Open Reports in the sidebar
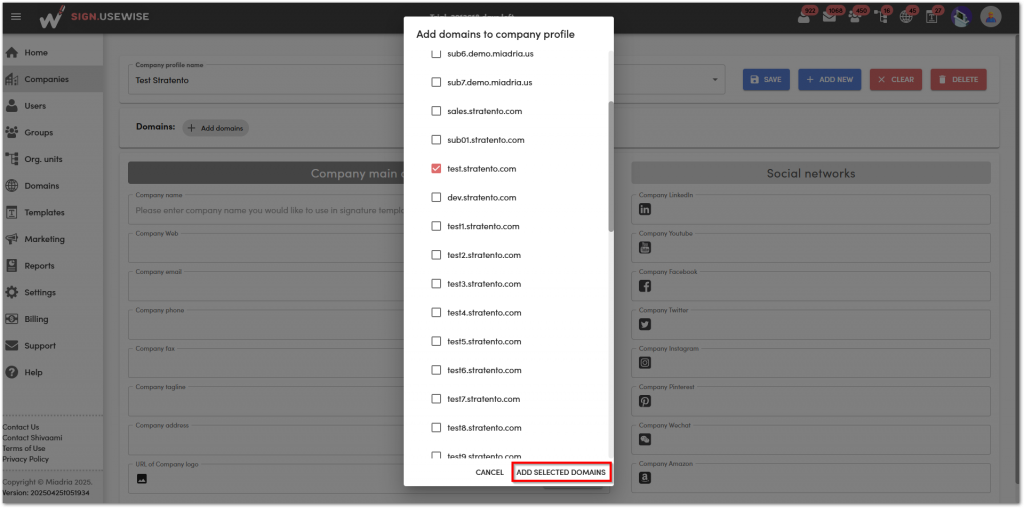This screenshot has height=508, width=1024. tap(52, 266)
